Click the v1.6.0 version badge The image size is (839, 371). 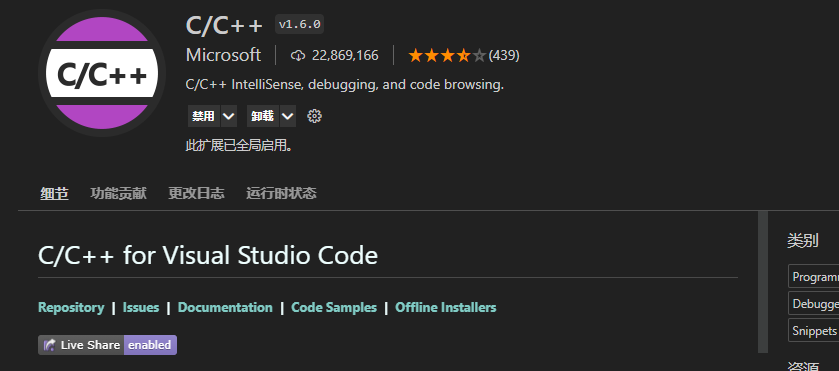(299, 24)
